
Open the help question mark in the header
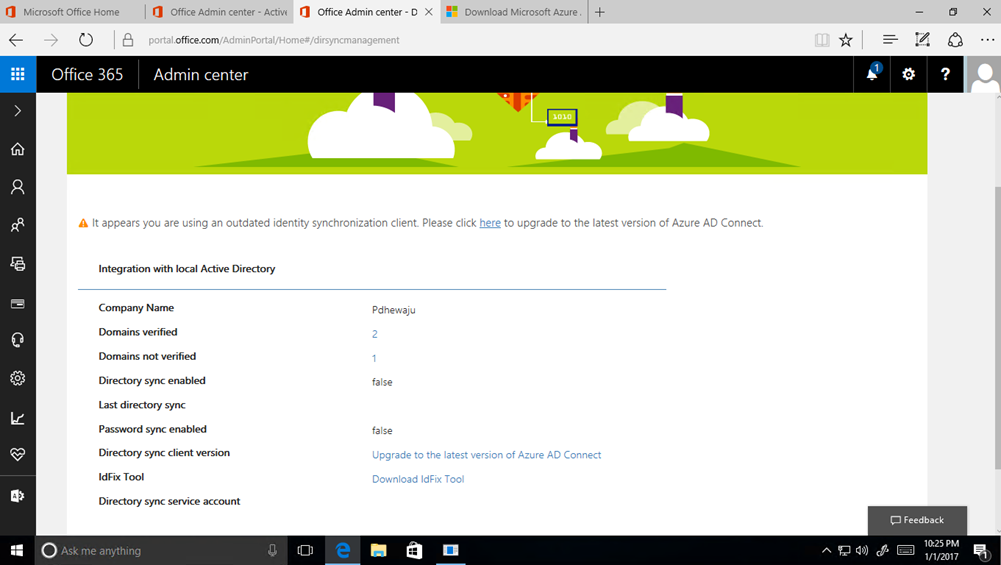pos(945,74)
